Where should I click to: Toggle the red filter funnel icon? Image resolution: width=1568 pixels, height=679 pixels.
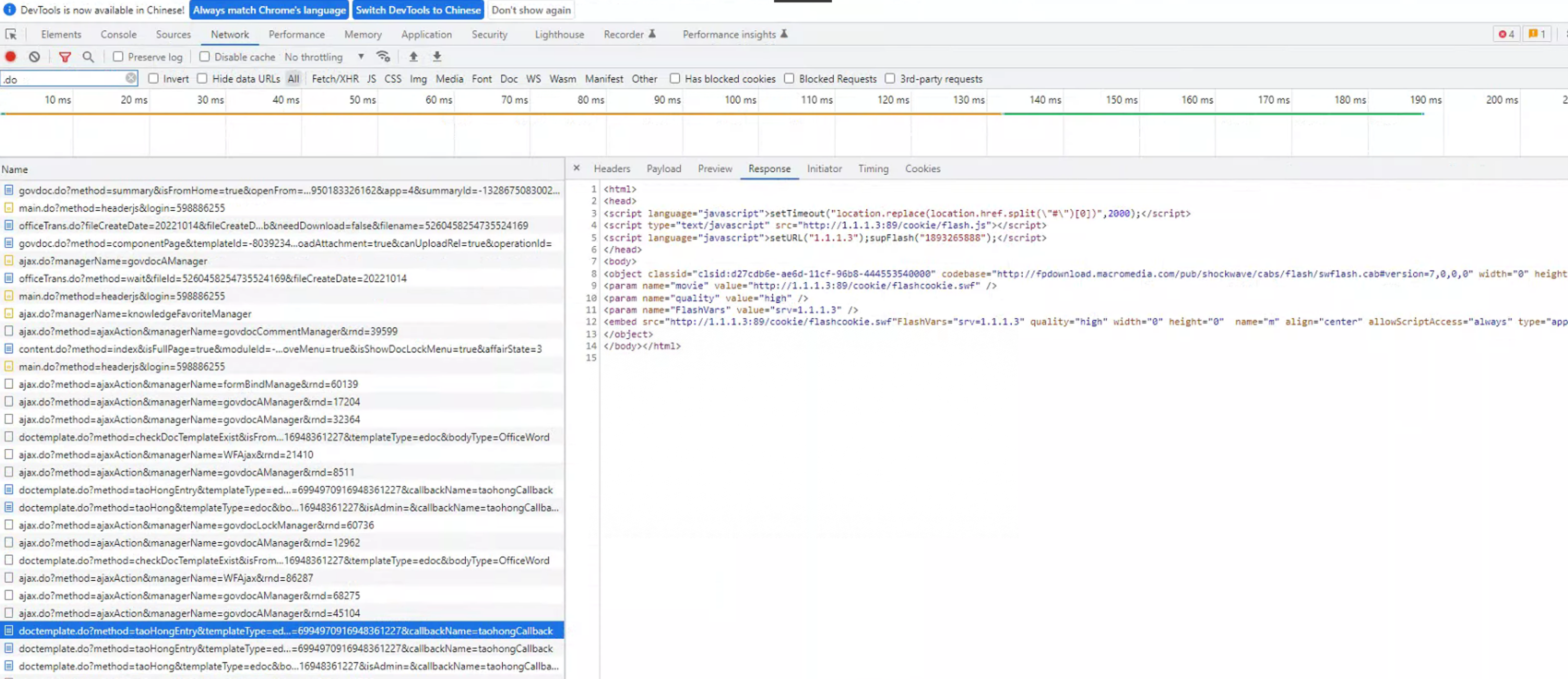pyautogui.click(x=65, y=56)
